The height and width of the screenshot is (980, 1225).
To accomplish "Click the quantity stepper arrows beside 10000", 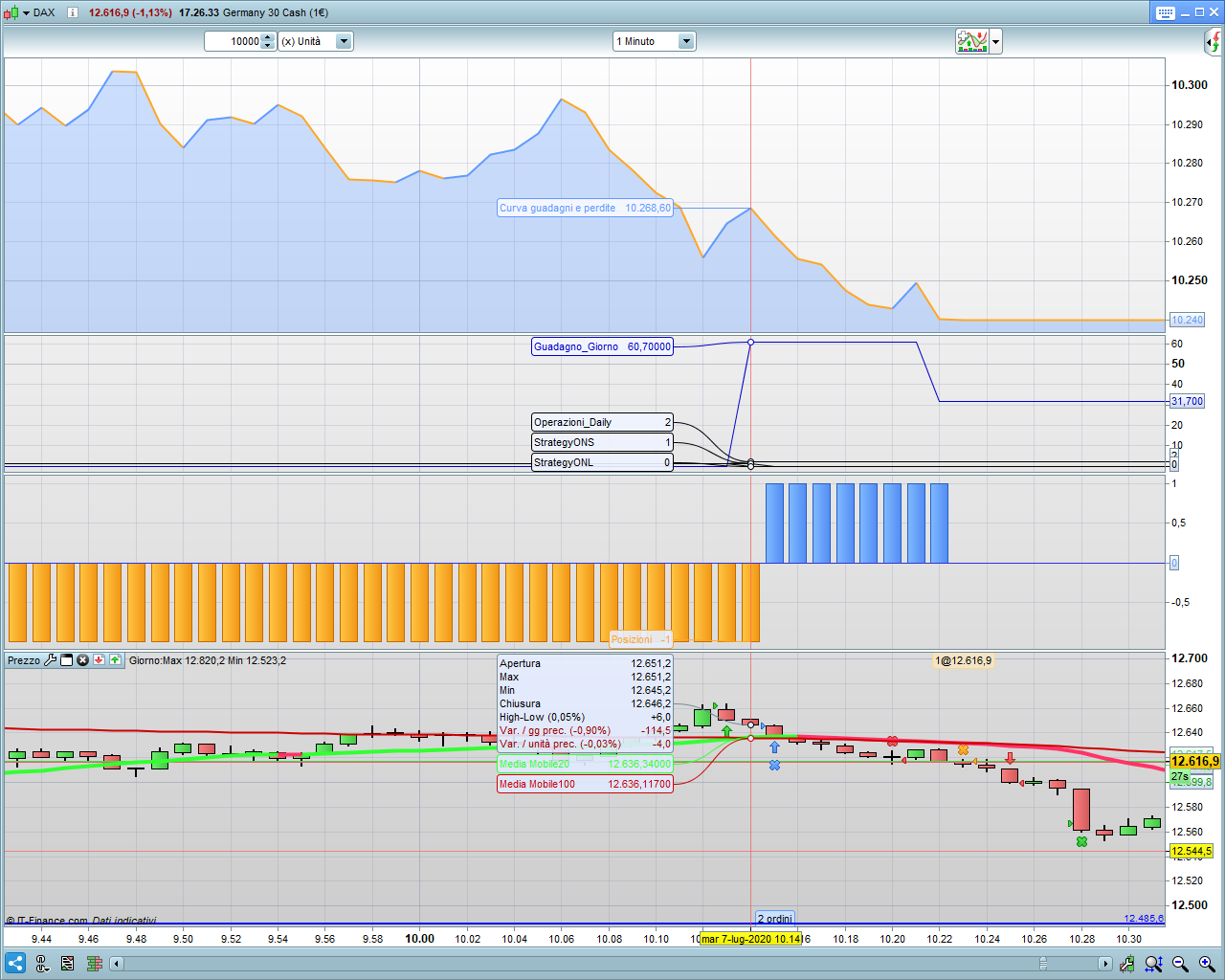I will click(x=268, y=41).
